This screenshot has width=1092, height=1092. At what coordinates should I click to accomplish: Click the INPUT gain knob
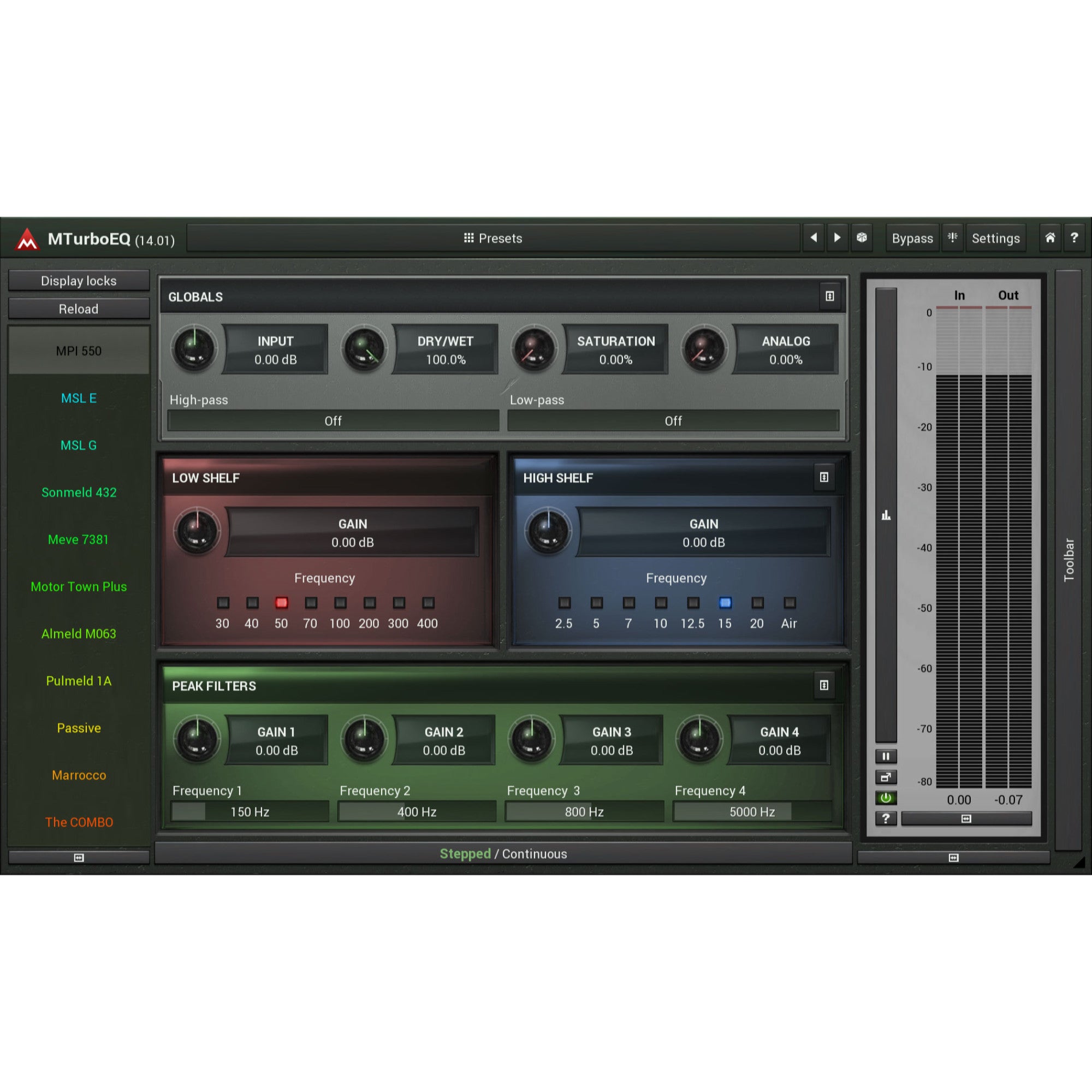(194, 348)
